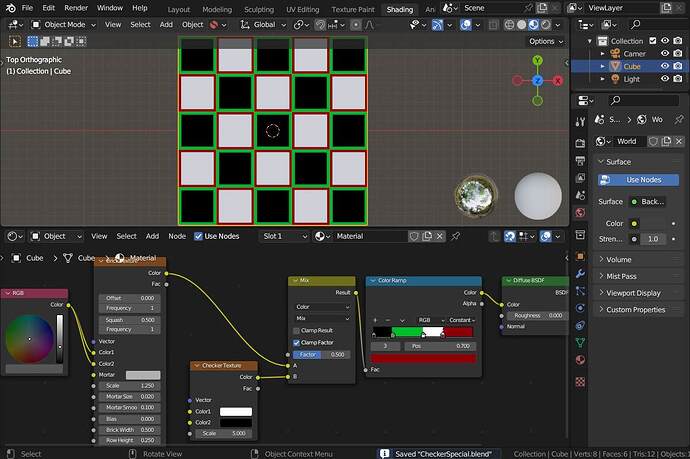Screen dimensions: 690x459
Task: Toggle proportional editing in viewport header
Action: (x=356, y=25)
